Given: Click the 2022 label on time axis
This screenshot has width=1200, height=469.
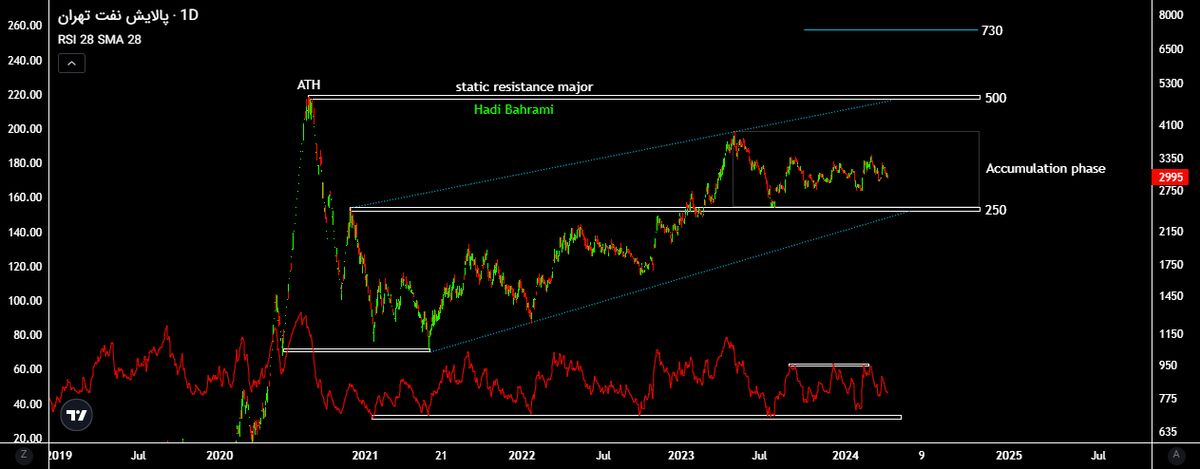Looking at the screenshot, I should (522, 455).
